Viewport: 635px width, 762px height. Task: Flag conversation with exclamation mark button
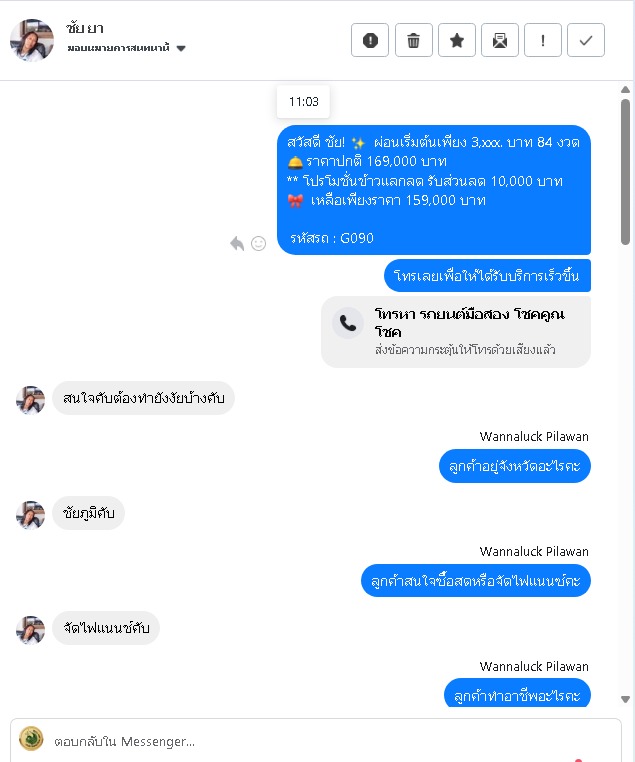coord(543,40)
